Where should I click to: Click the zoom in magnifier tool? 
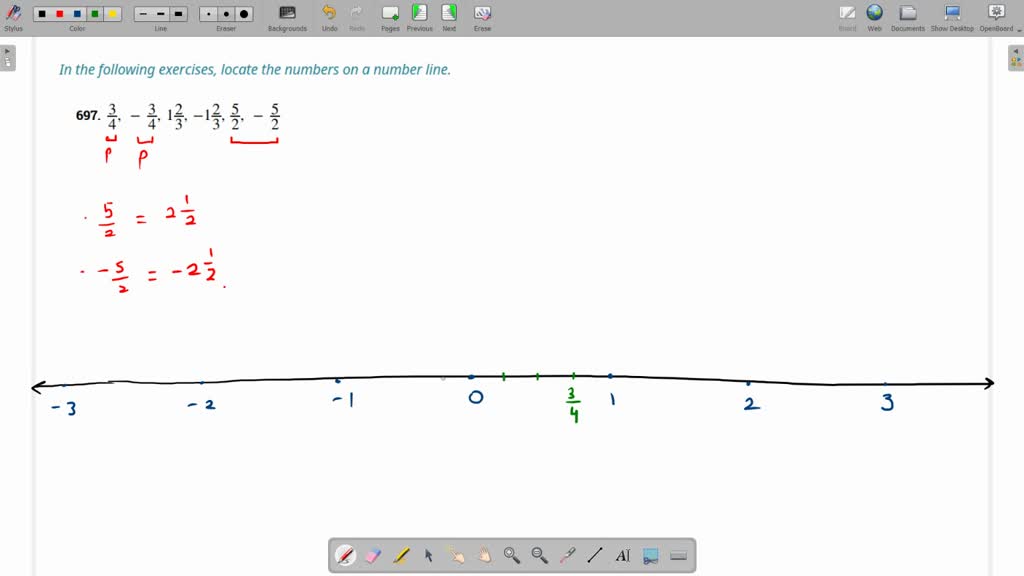tap(511, 555)
